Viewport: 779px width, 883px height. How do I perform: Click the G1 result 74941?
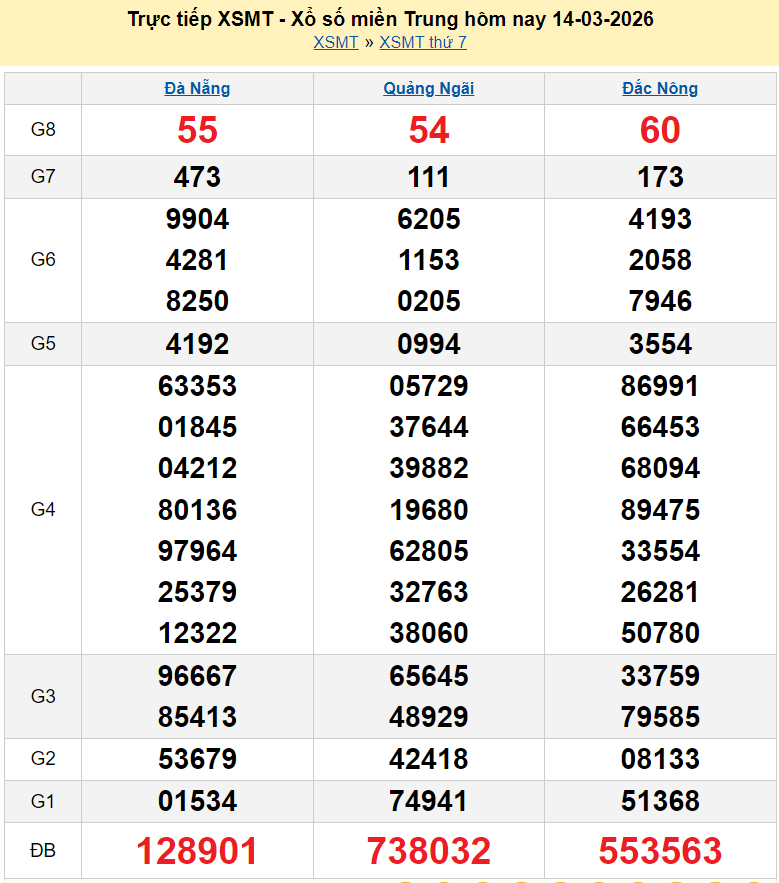tap(429, 801)
